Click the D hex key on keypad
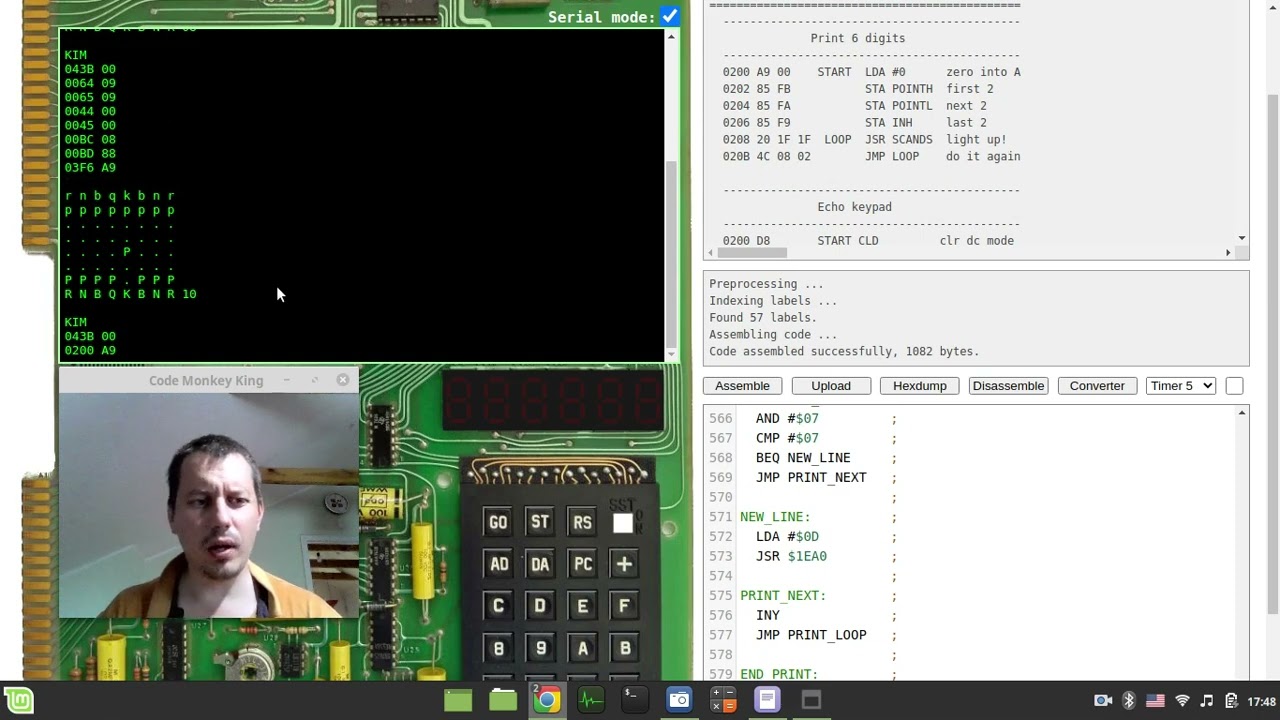This screenshot has height=720, width=1280. click(540, 606)
